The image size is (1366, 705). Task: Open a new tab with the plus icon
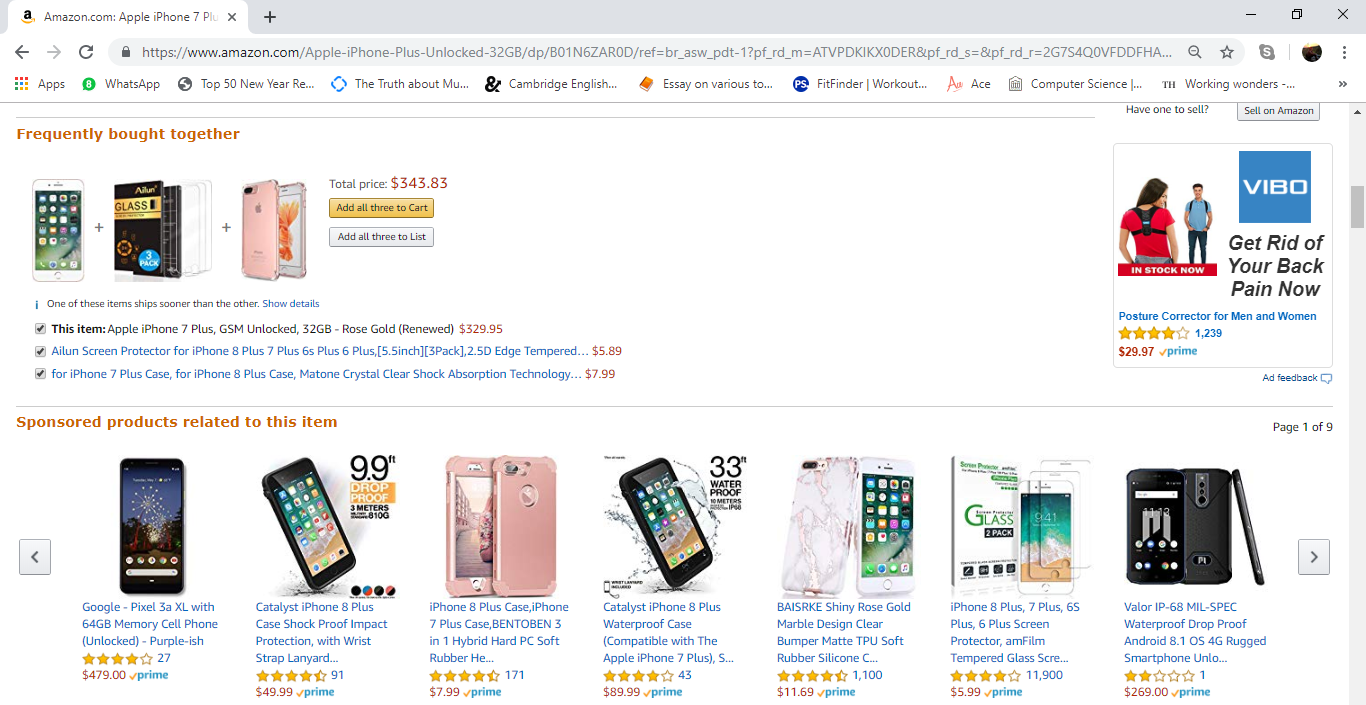click(x=270, y=17)
